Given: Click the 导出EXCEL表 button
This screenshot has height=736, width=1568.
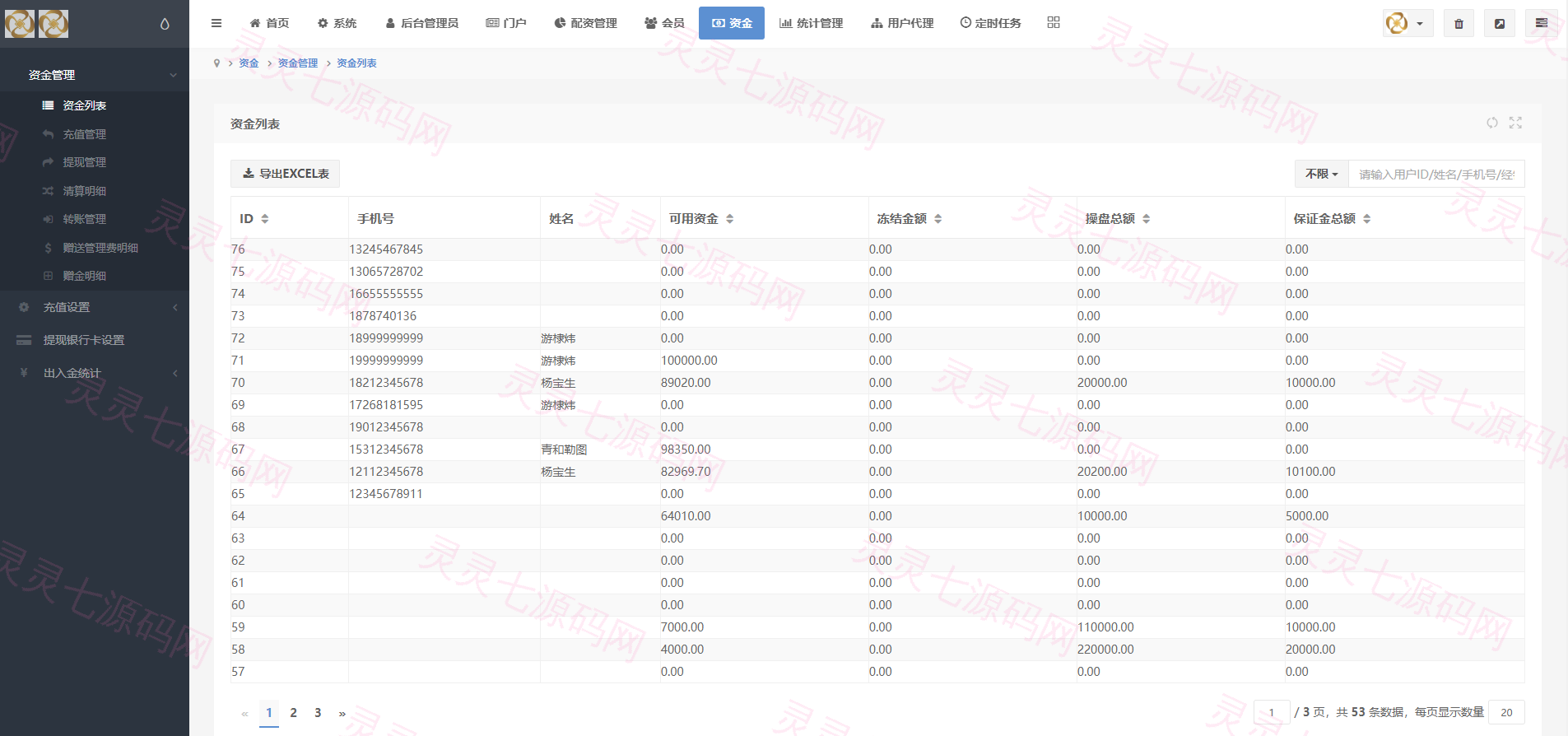Looking at the screenshot, I should click(x=286, y=174).
